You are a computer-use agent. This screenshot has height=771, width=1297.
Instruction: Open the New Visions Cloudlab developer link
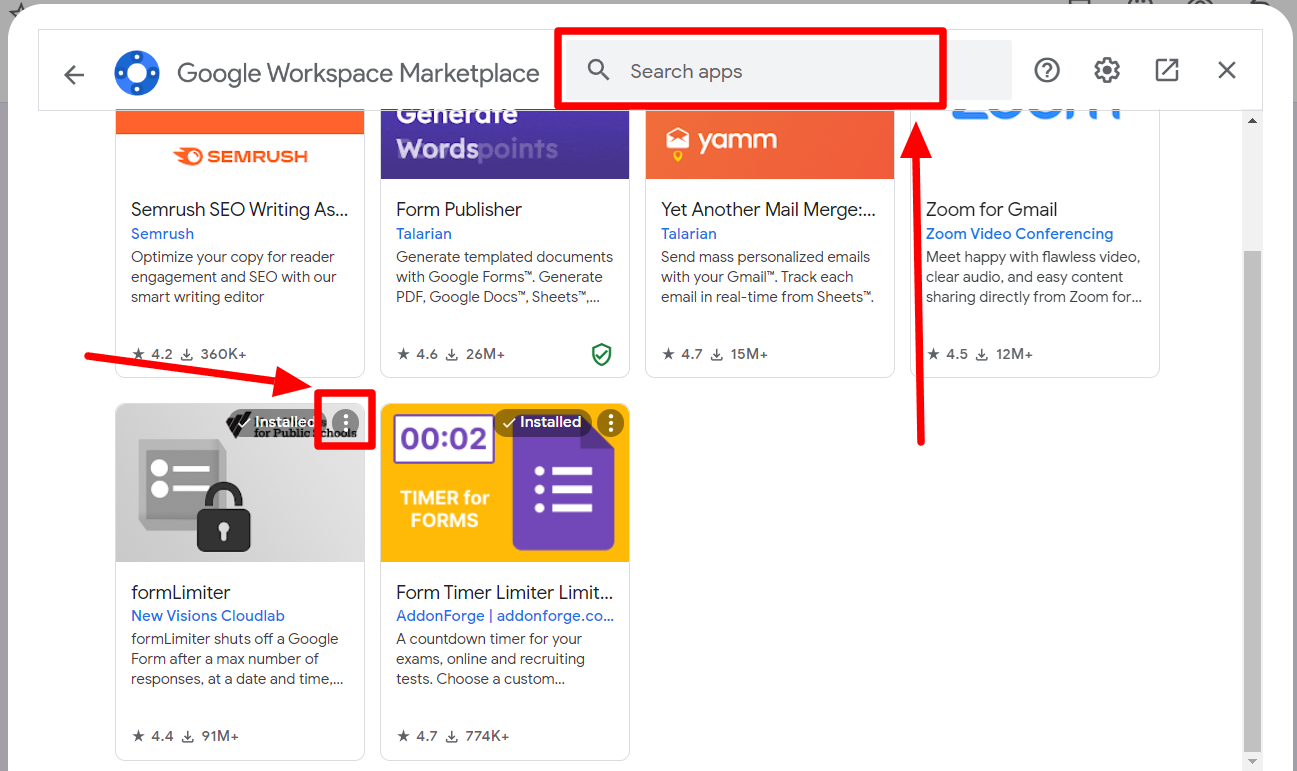tap(208, 616)
